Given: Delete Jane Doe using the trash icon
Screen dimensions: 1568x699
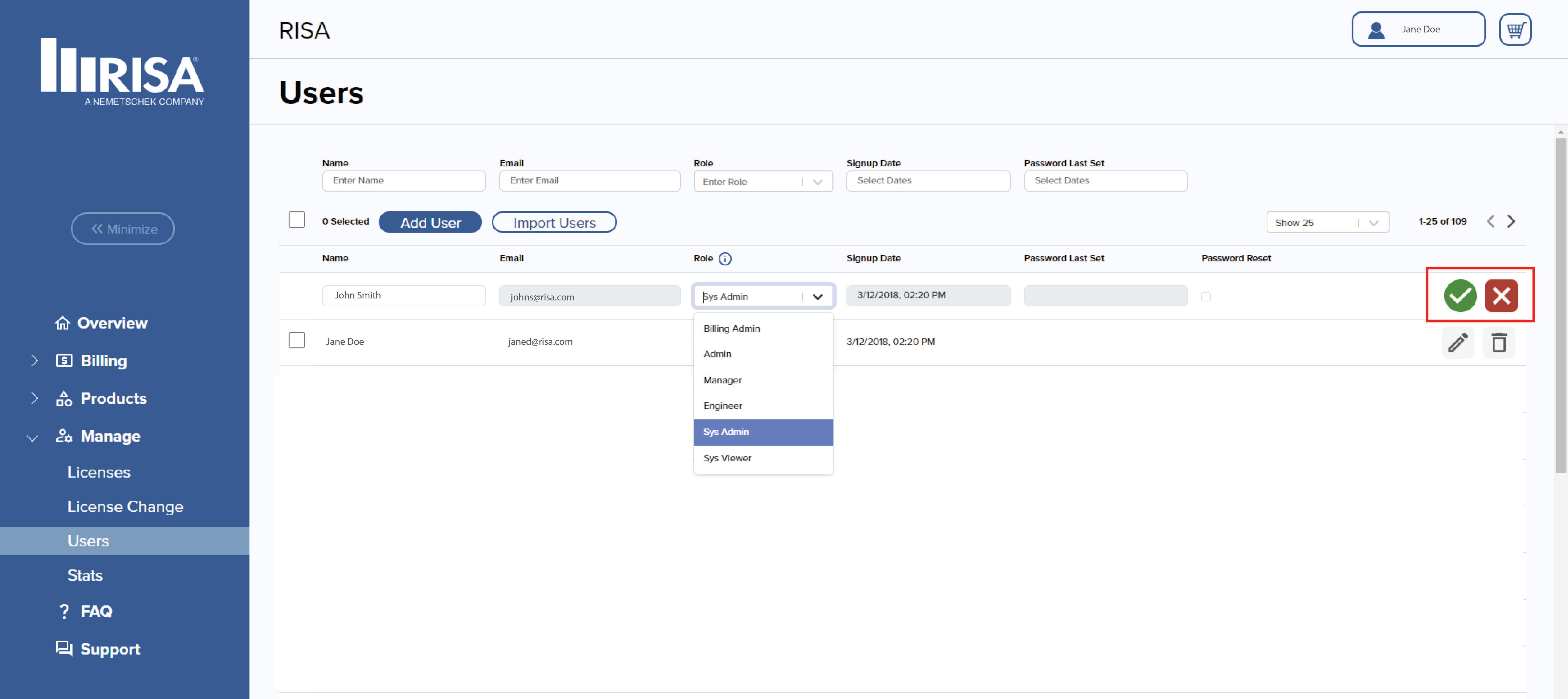Looking at the screenshot, I should click(1499, 342).
